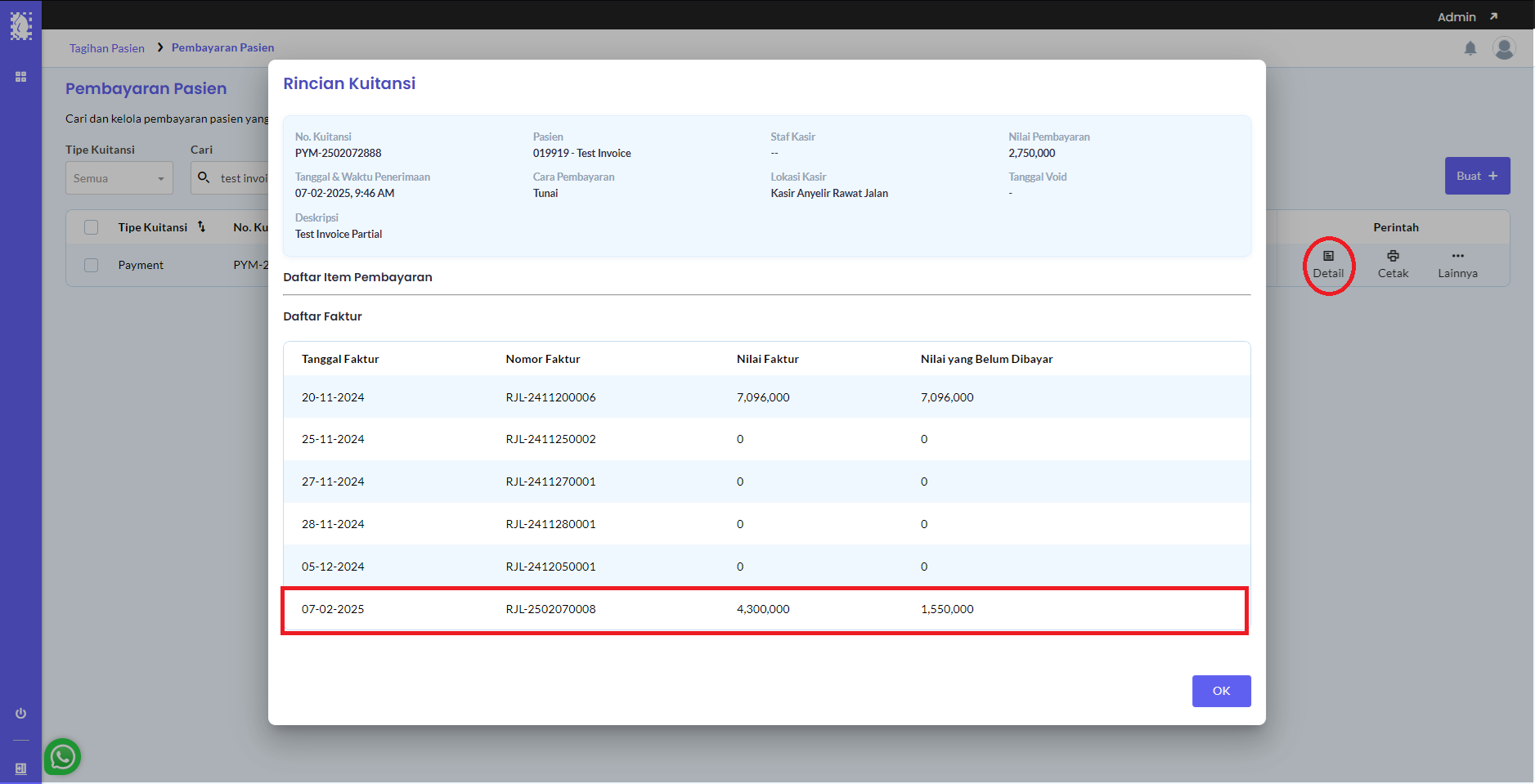Open the WhatsApp chat bubble

[63, 757]
